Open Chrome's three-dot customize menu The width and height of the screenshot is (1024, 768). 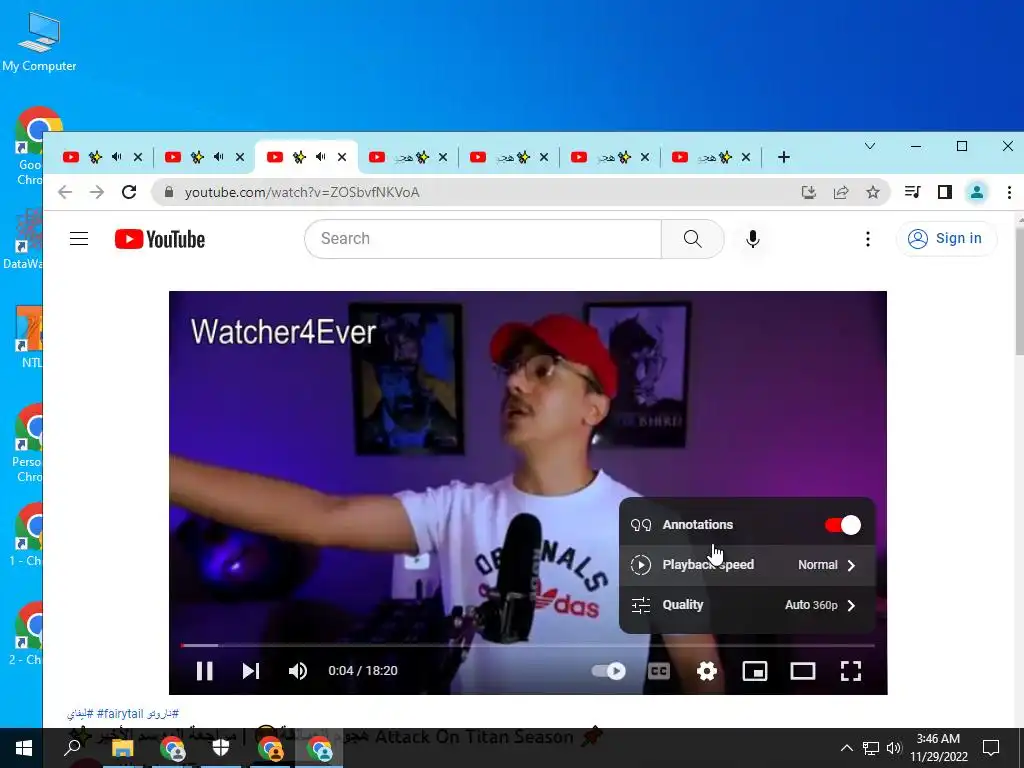[x=1009, y=192]
